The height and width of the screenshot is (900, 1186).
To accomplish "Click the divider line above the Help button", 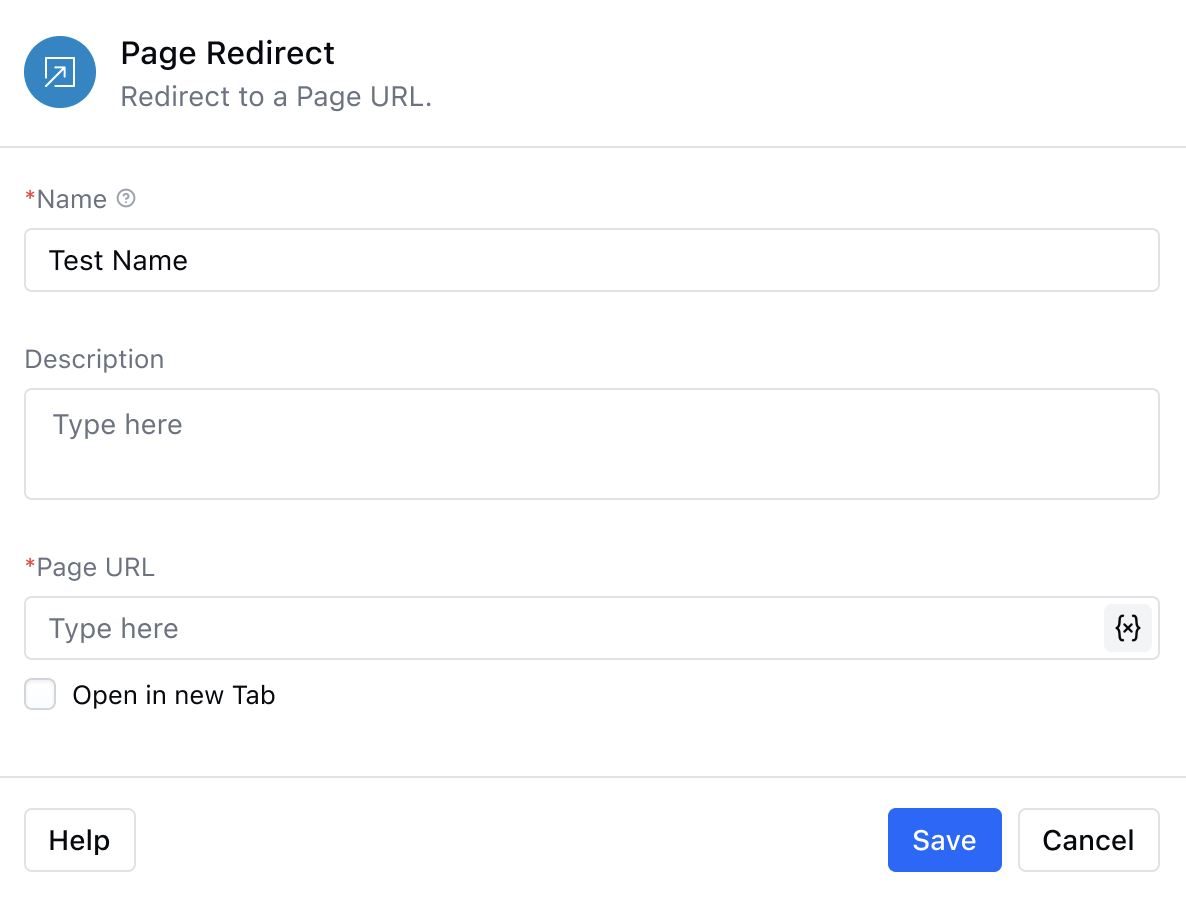I will (x=593, y=776).
